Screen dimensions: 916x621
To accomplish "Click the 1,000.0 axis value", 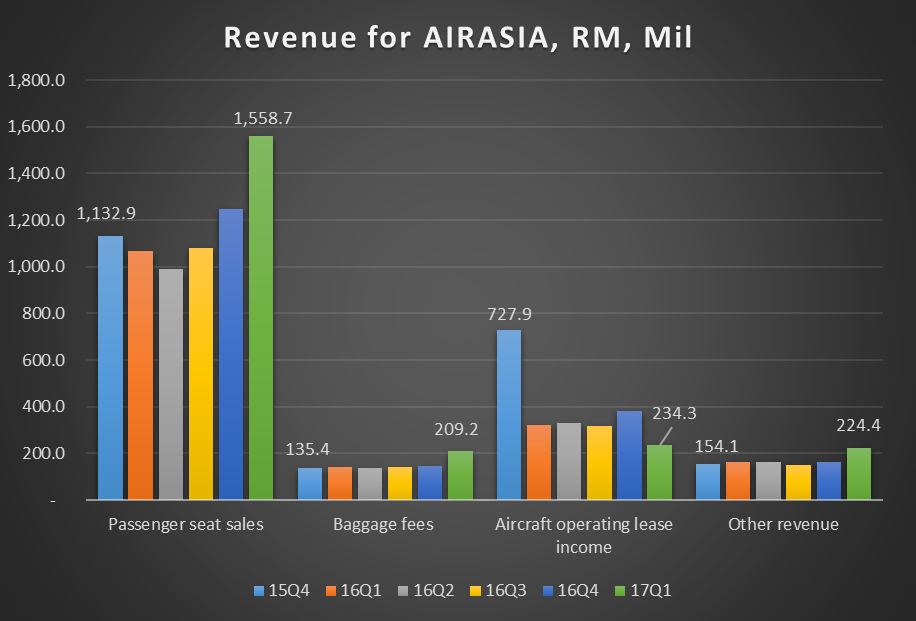I will click(36, 267).
